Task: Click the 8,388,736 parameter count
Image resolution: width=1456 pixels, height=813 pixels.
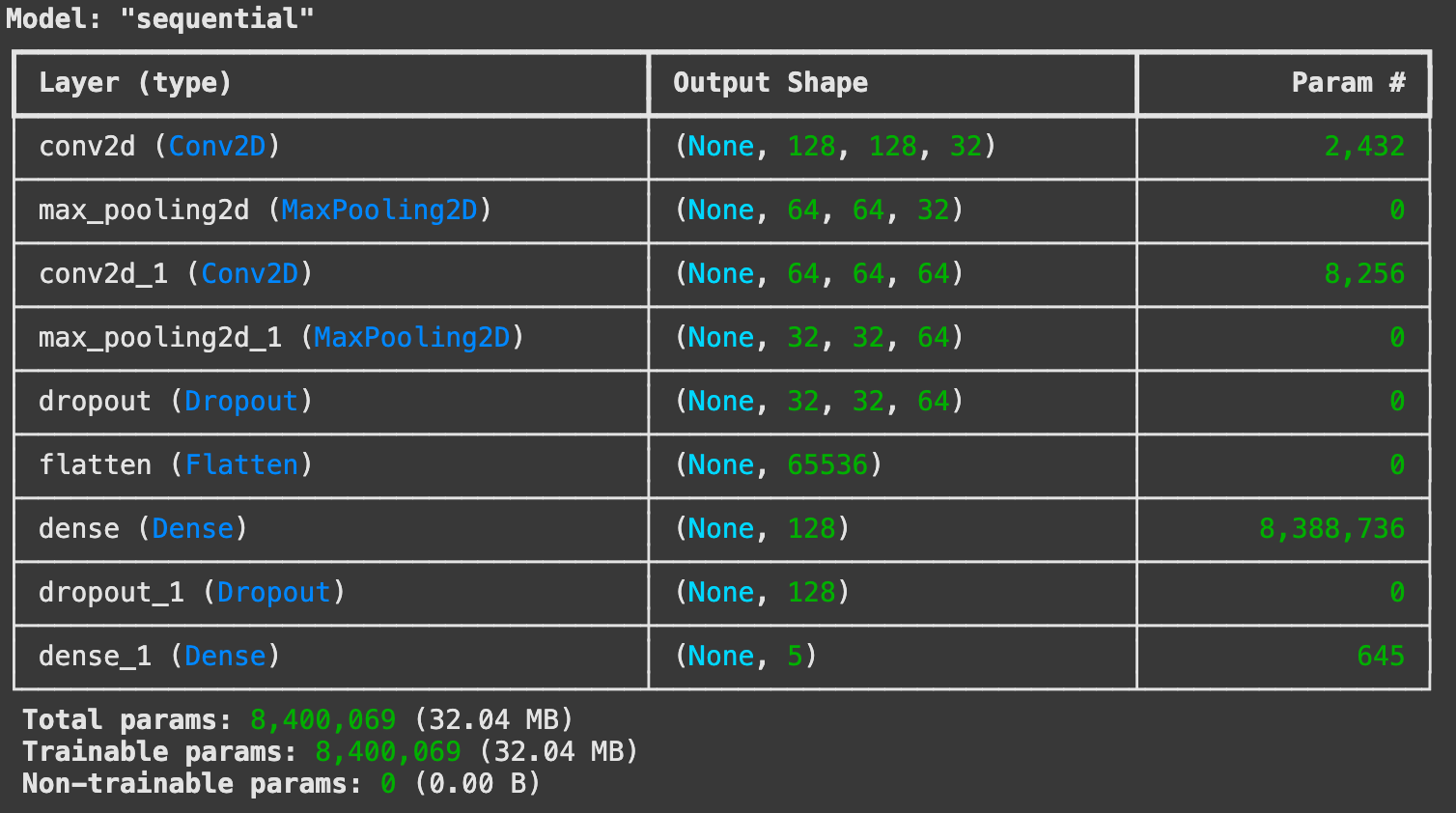Action: point(1332,529)
